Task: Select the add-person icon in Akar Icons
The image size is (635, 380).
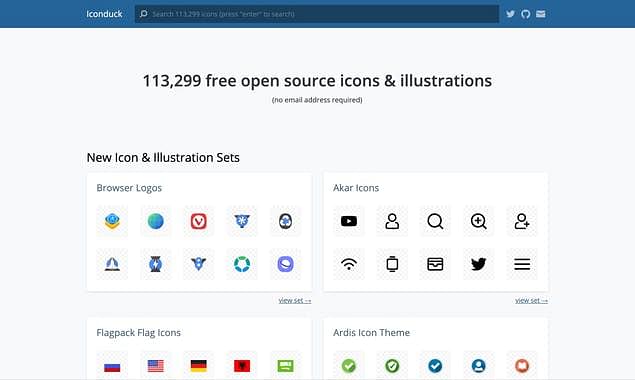Action: (x=522, y=221)
